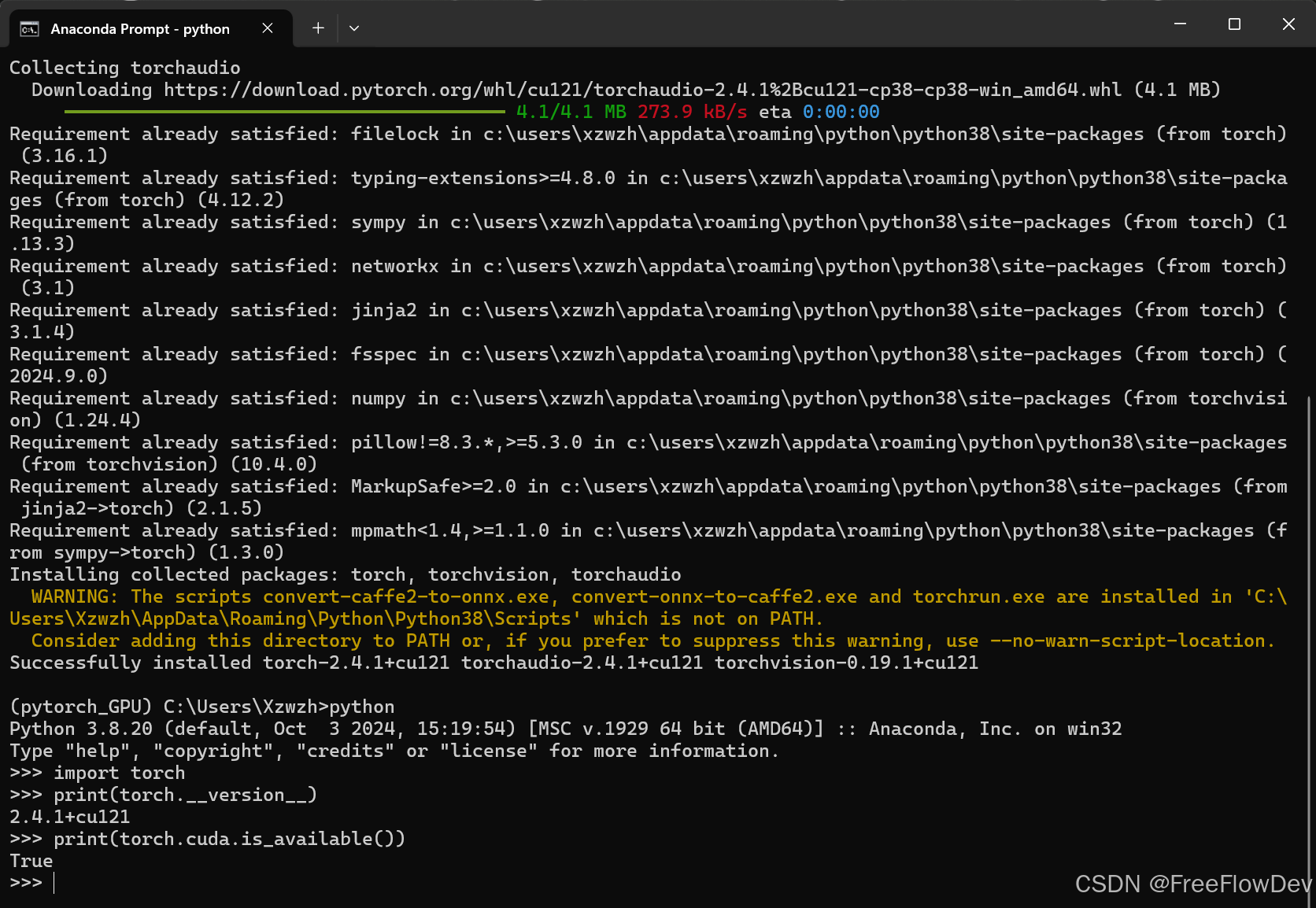Viewport: 1316px width, 908px height.
Task: Click the empty Python prompt line
Action: [31, 883]
